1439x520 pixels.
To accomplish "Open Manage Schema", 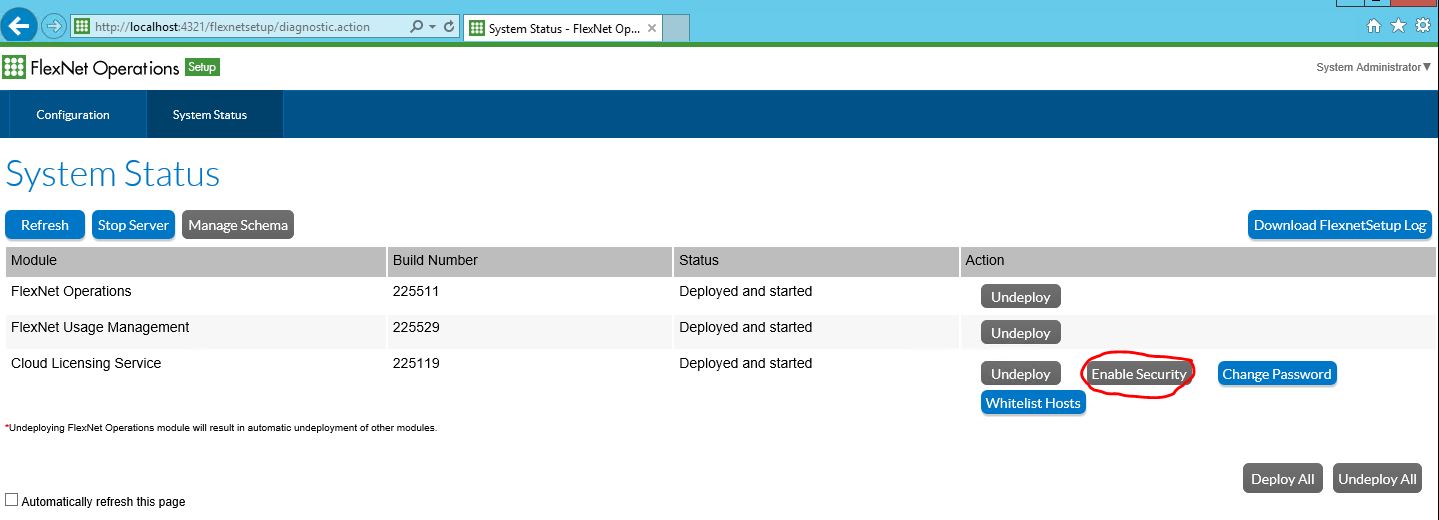I will coord(238,225).
